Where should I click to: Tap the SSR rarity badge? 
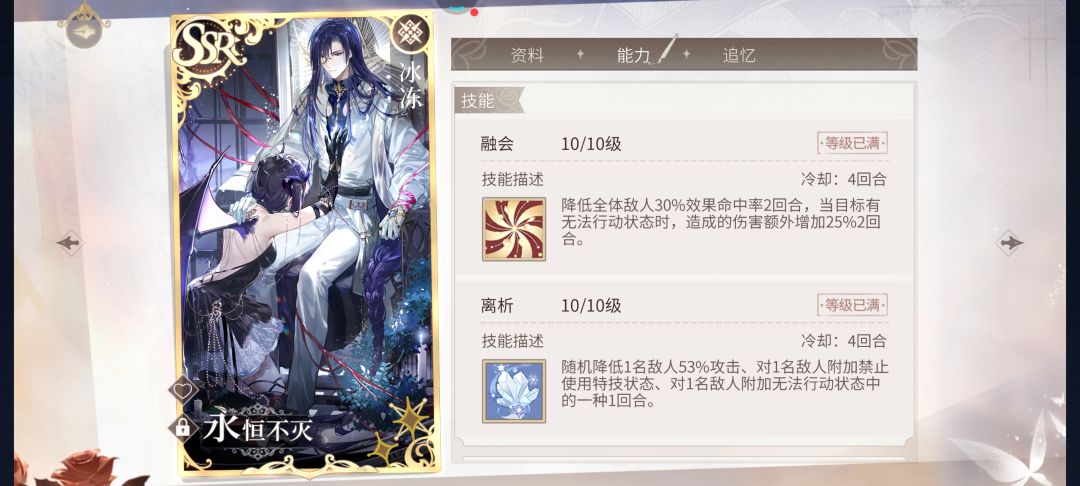click(x=209, y=47)
